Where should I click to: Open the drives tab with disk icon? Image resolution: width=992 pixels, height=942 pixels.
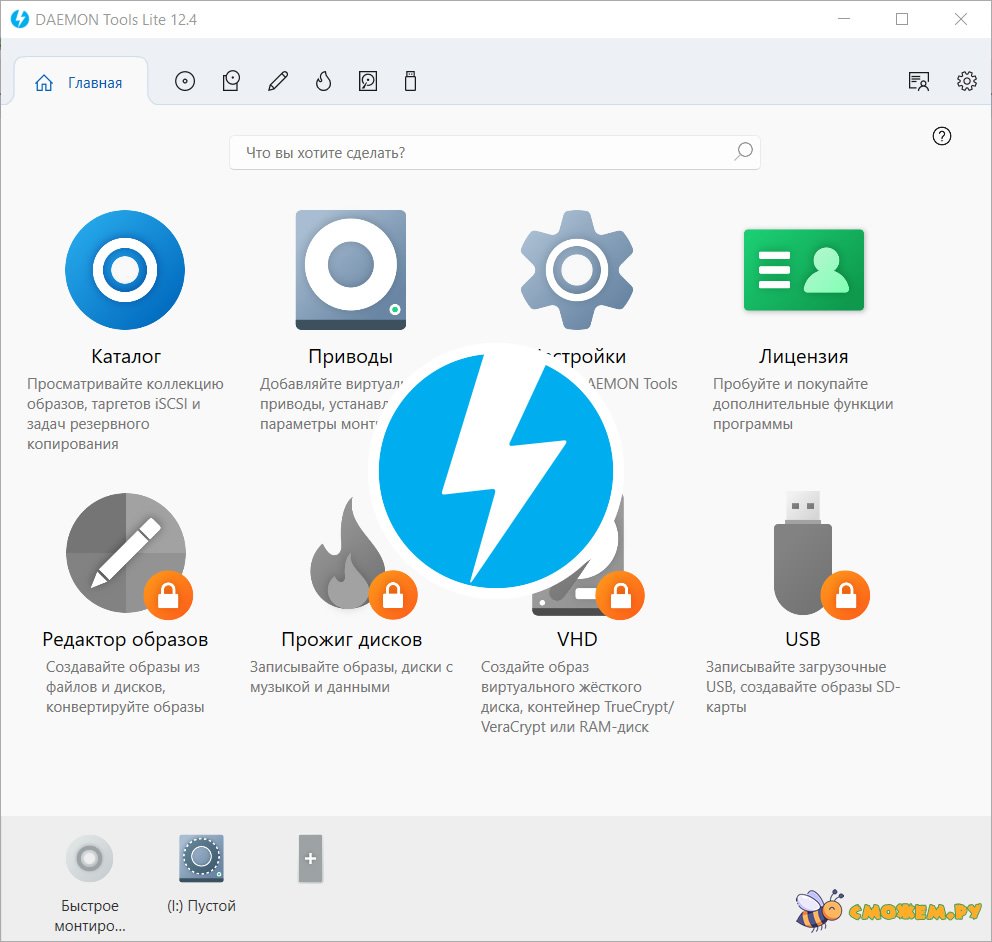pos(231,82)
